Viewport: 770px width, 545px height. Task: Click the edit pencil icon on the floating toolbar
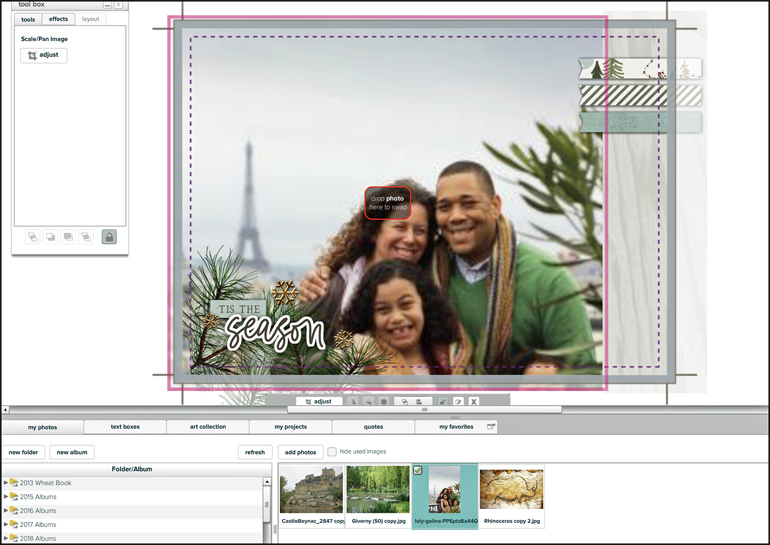(458, 402)
